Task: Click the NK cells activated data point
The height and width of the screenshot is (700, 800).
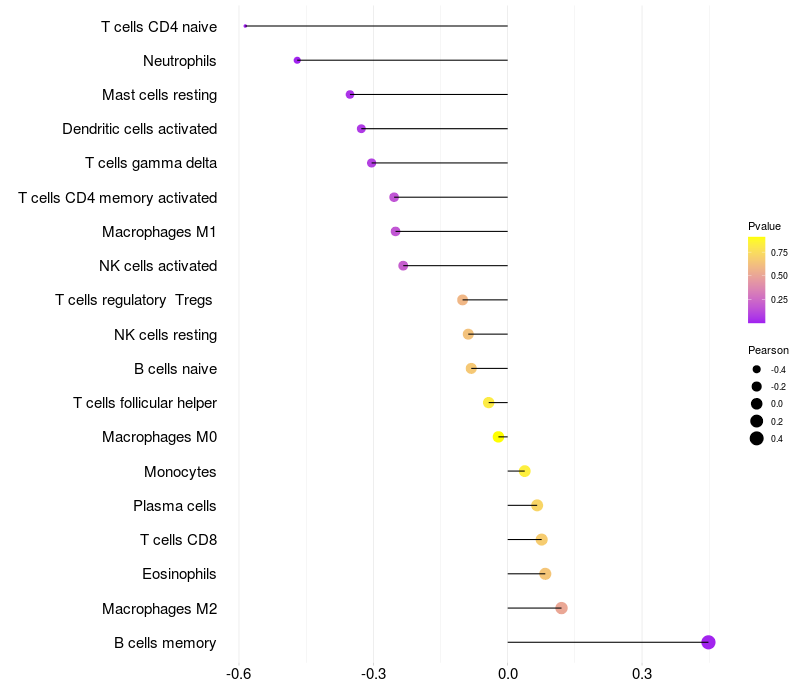Action: click(403, 265)
